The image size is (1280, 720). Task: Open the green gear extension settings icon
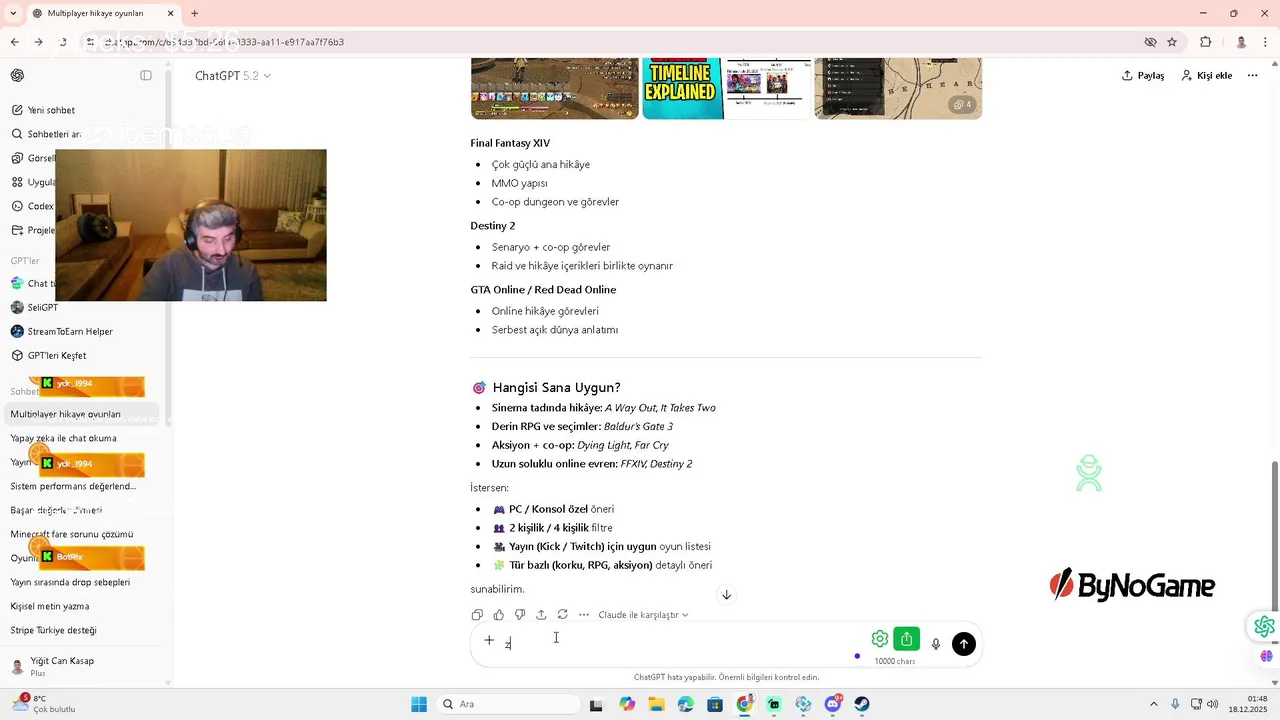(880, 639)
